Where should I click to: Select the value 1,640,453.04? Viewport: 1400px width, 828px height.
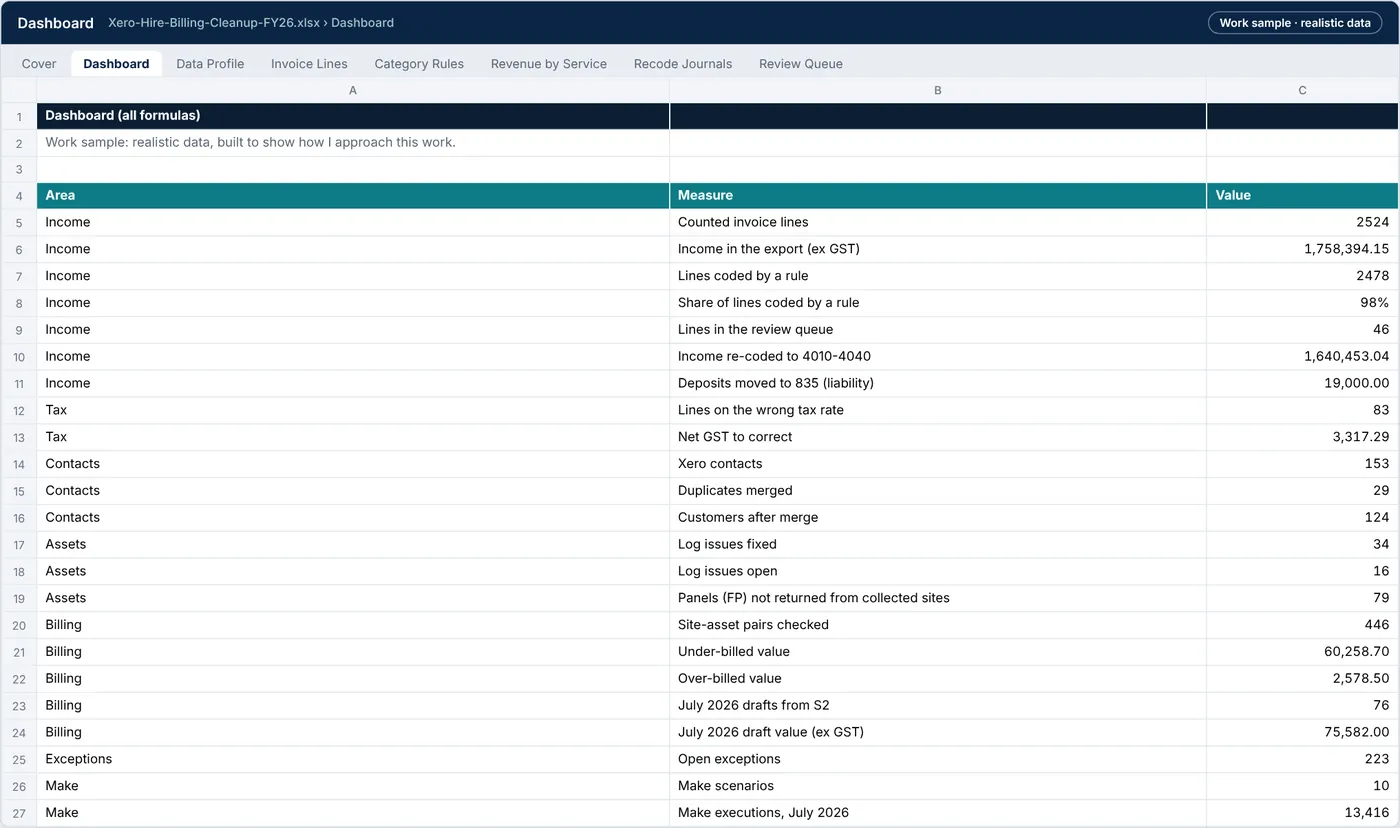[x=1303, y=356]
